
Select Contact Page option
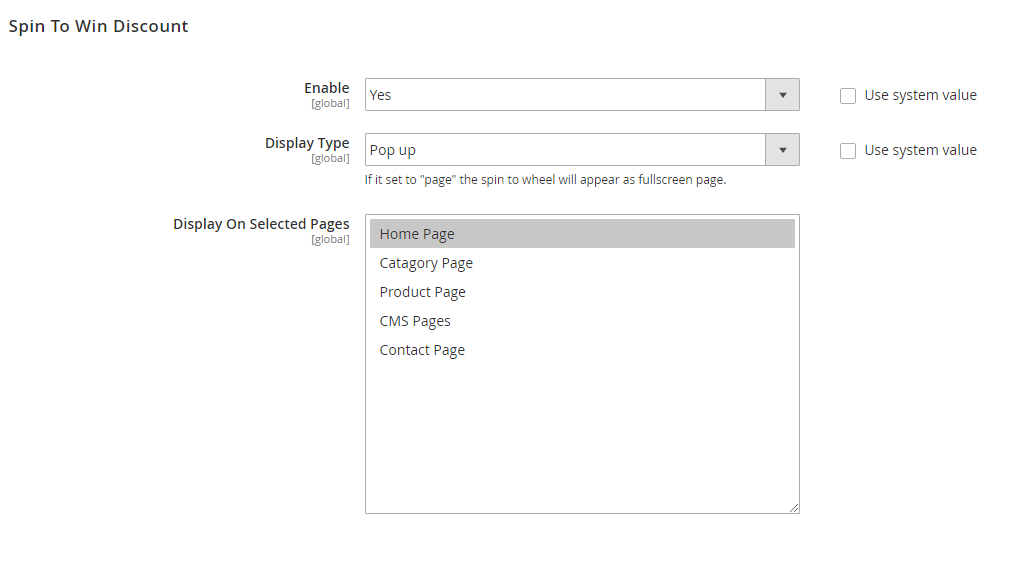click(422, 350)
